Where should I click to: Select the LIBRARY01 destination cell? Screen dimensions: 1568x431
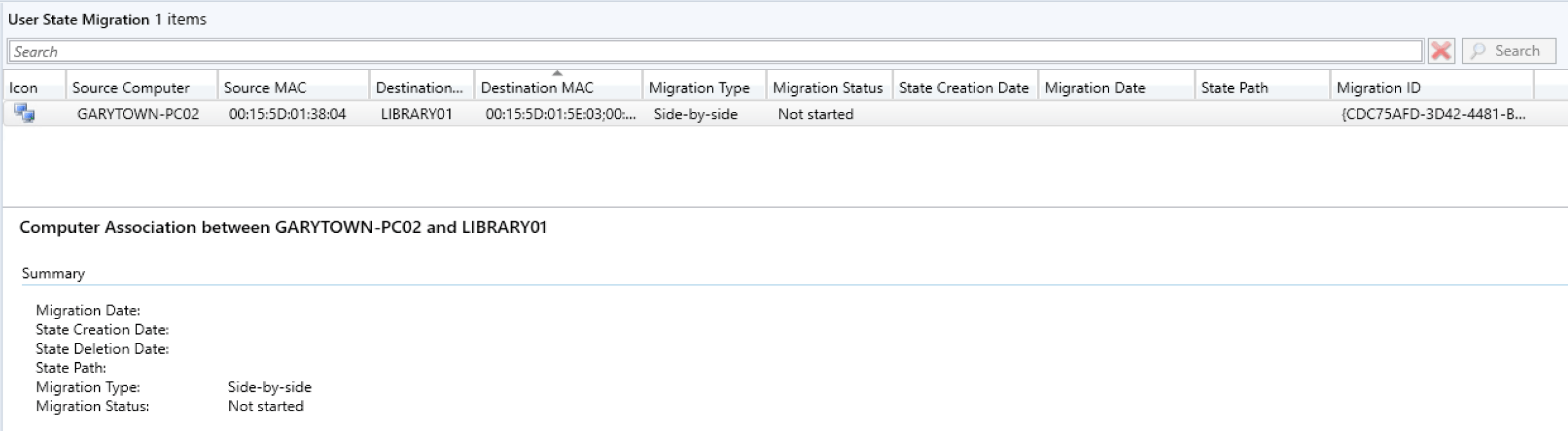tap(416, 115)
